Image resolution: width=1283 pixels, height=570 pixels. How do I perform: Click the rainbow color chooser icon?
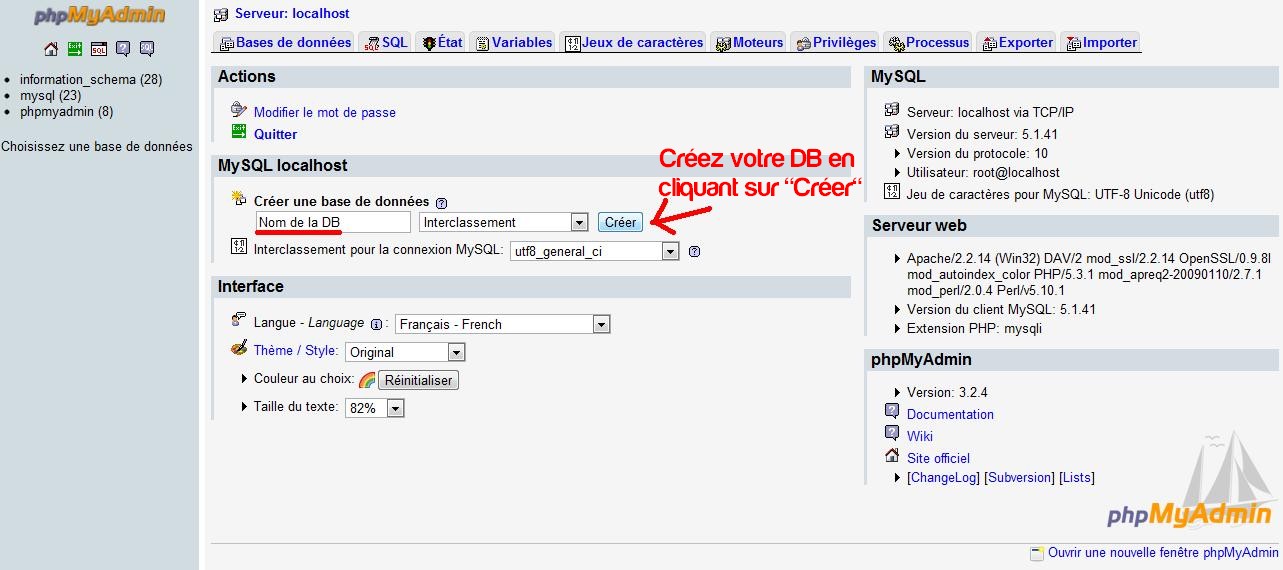click(367, 380)
